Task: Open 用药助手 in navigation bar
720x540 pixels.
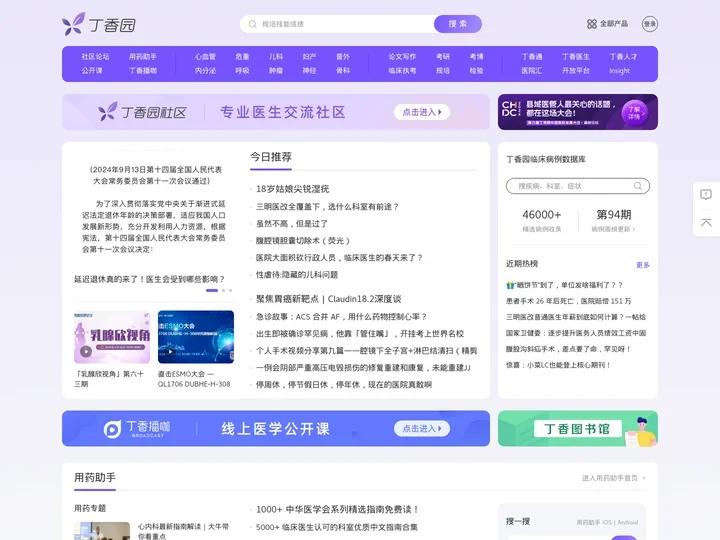Action: (143, 56)
